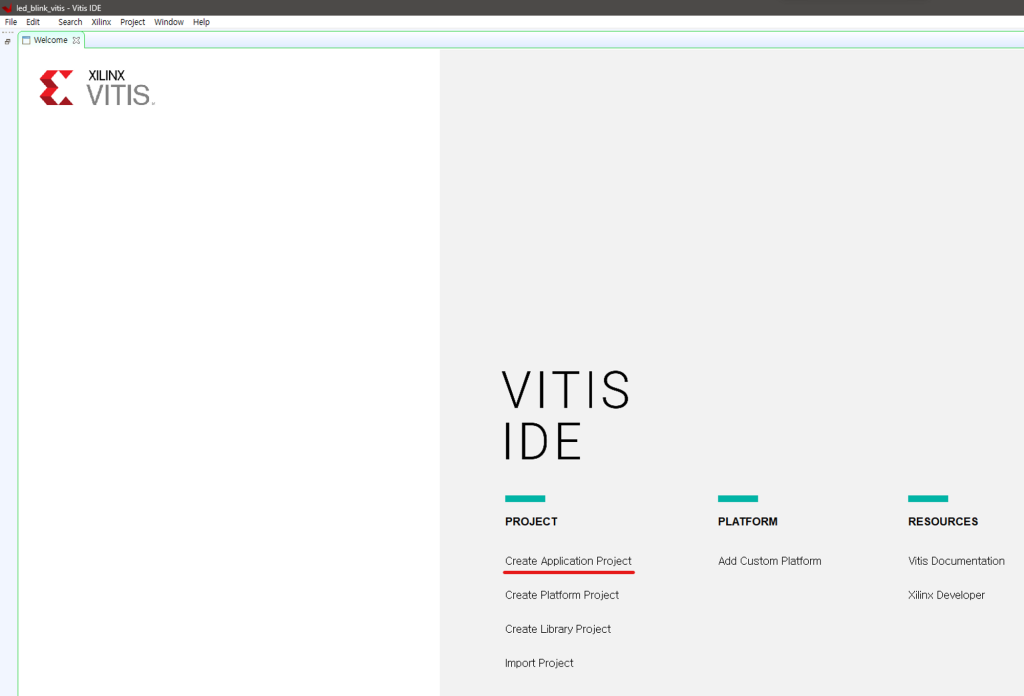Close the Welcome tab
Viewport: 1024px width, 696px height.
(76, 40)
